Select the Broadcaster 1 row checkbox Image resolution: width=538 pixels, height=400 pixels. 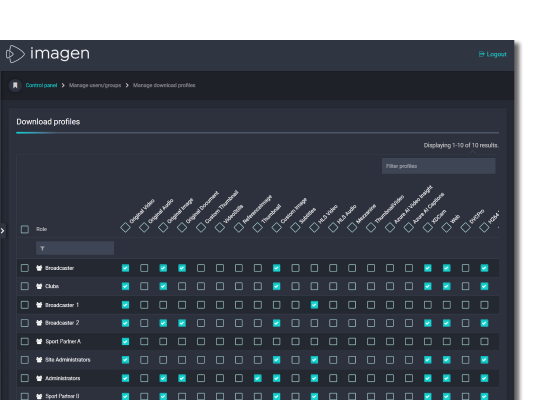coord(25,305)
